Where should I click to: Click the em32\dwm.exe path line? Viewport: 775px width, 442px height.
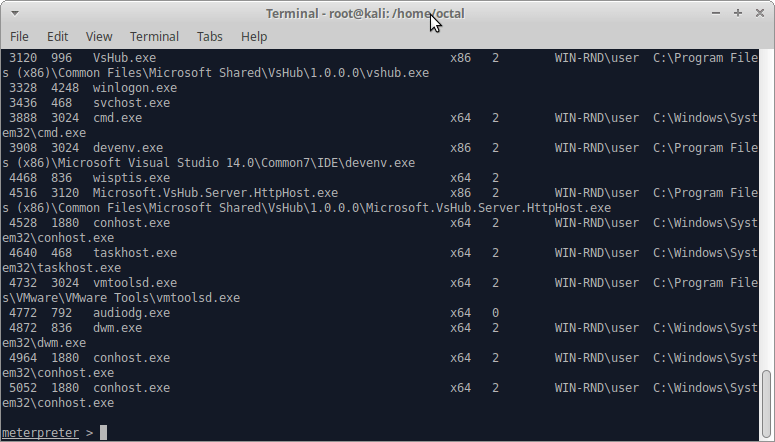coord(44,343)
